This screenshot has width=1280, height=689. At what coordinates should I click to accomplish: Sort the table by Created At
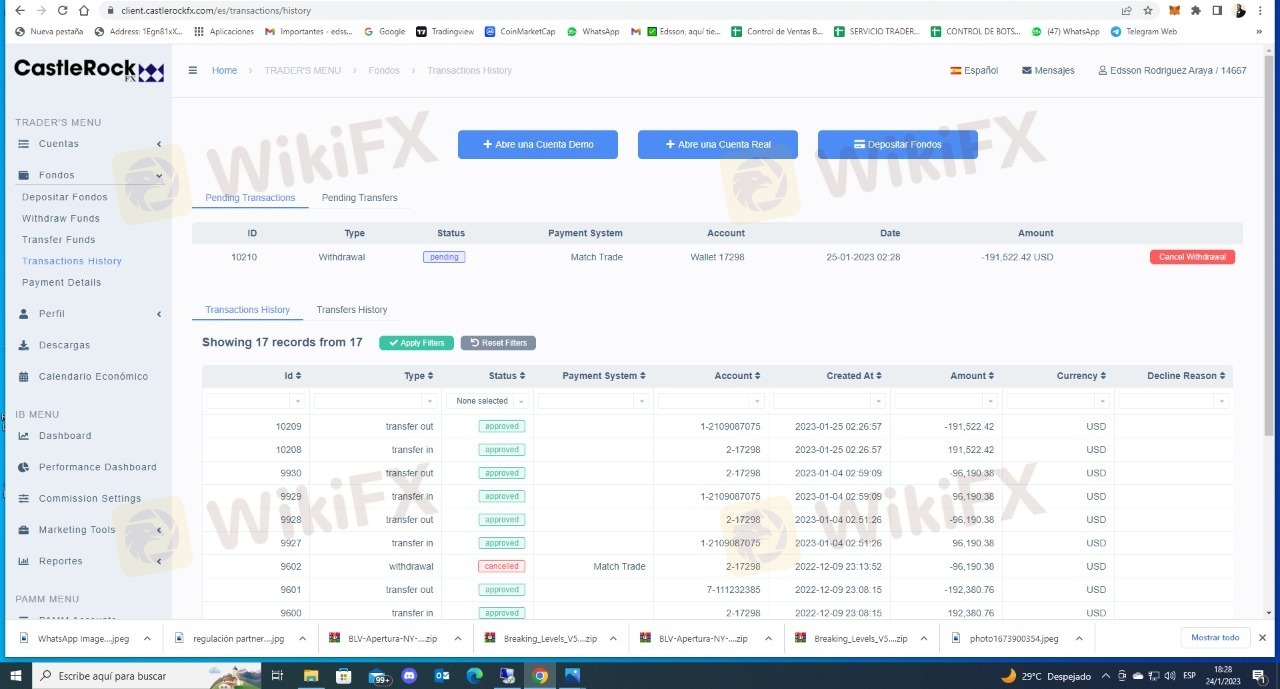854,376
